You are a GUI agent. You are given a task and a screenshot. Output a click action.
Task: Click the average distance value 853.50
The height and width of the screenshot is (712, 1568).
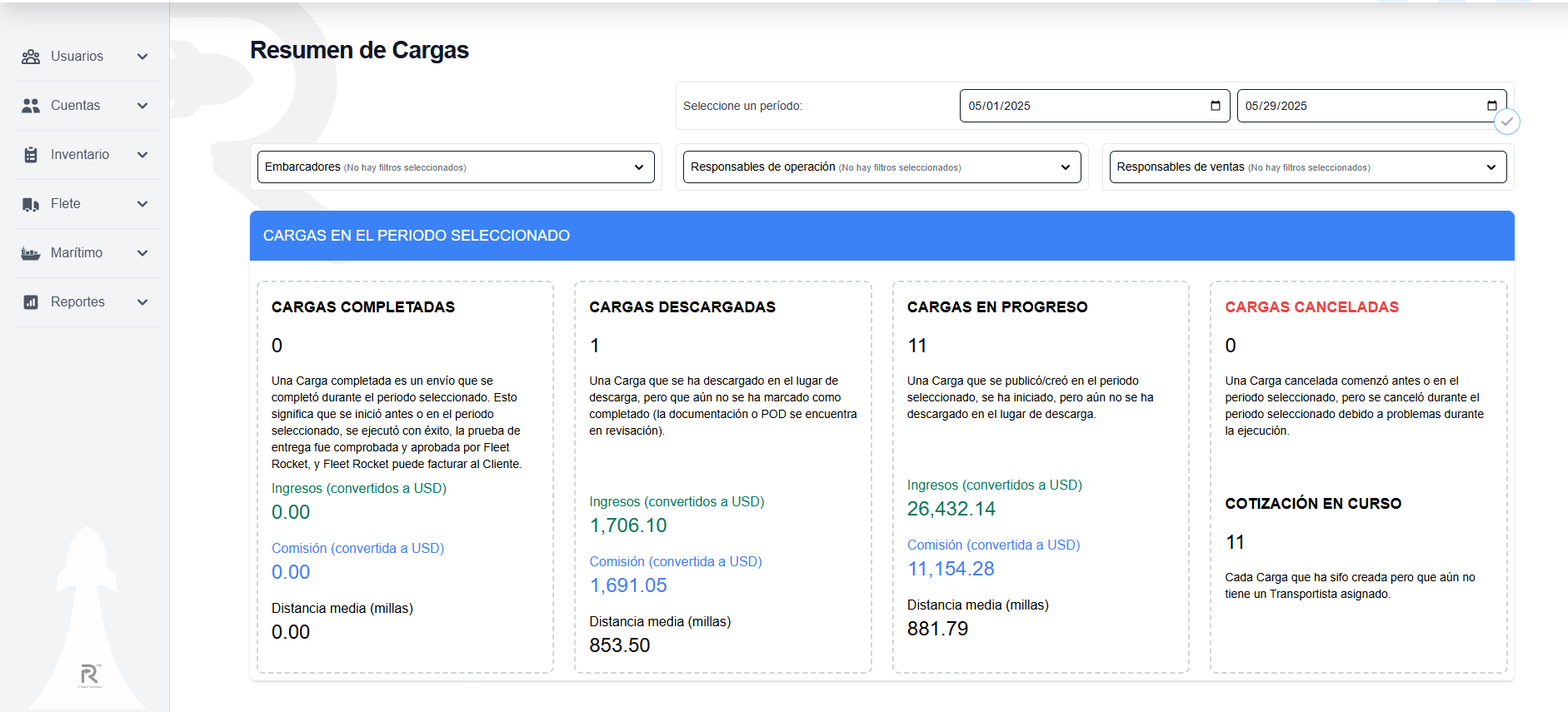tap(620, 645)
